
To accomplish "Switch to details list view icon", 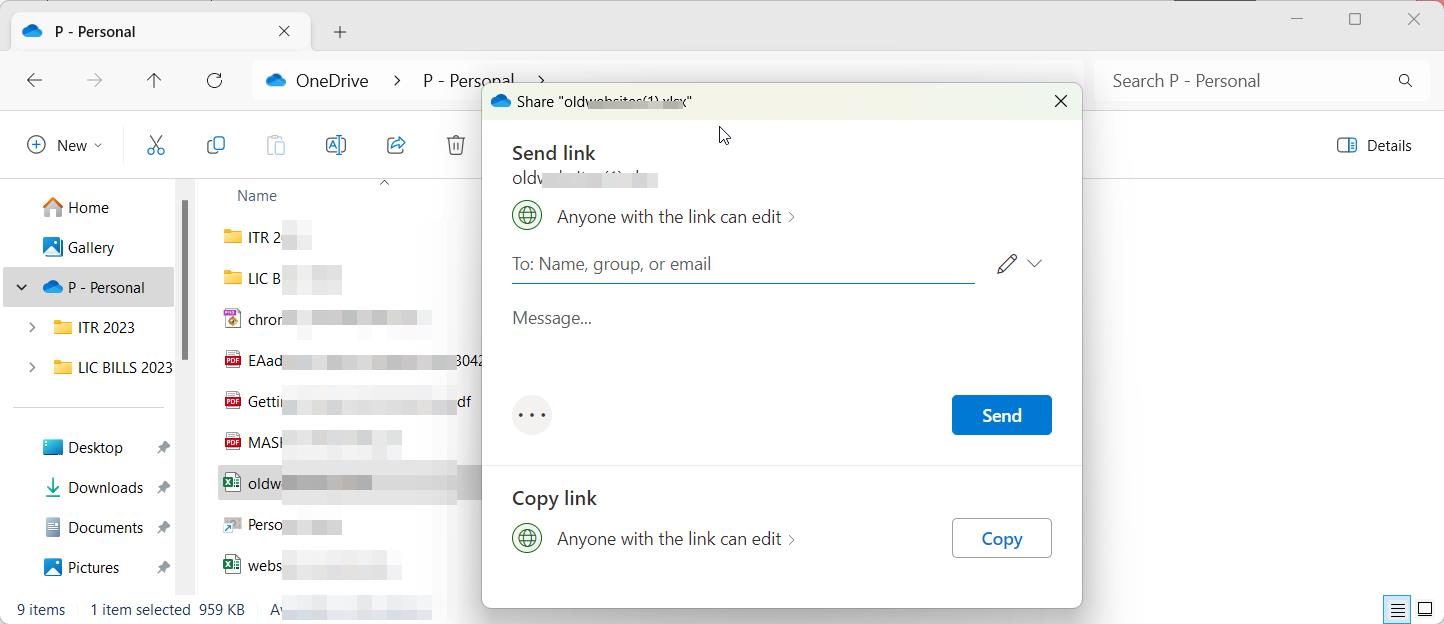I will [x=1397, y=609].
